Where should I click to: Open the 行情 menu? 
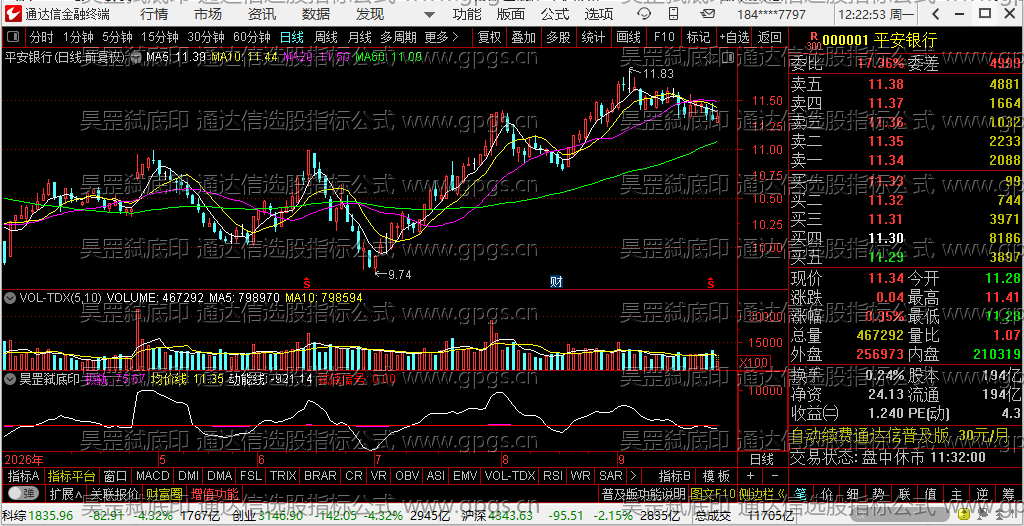(153, 14)
